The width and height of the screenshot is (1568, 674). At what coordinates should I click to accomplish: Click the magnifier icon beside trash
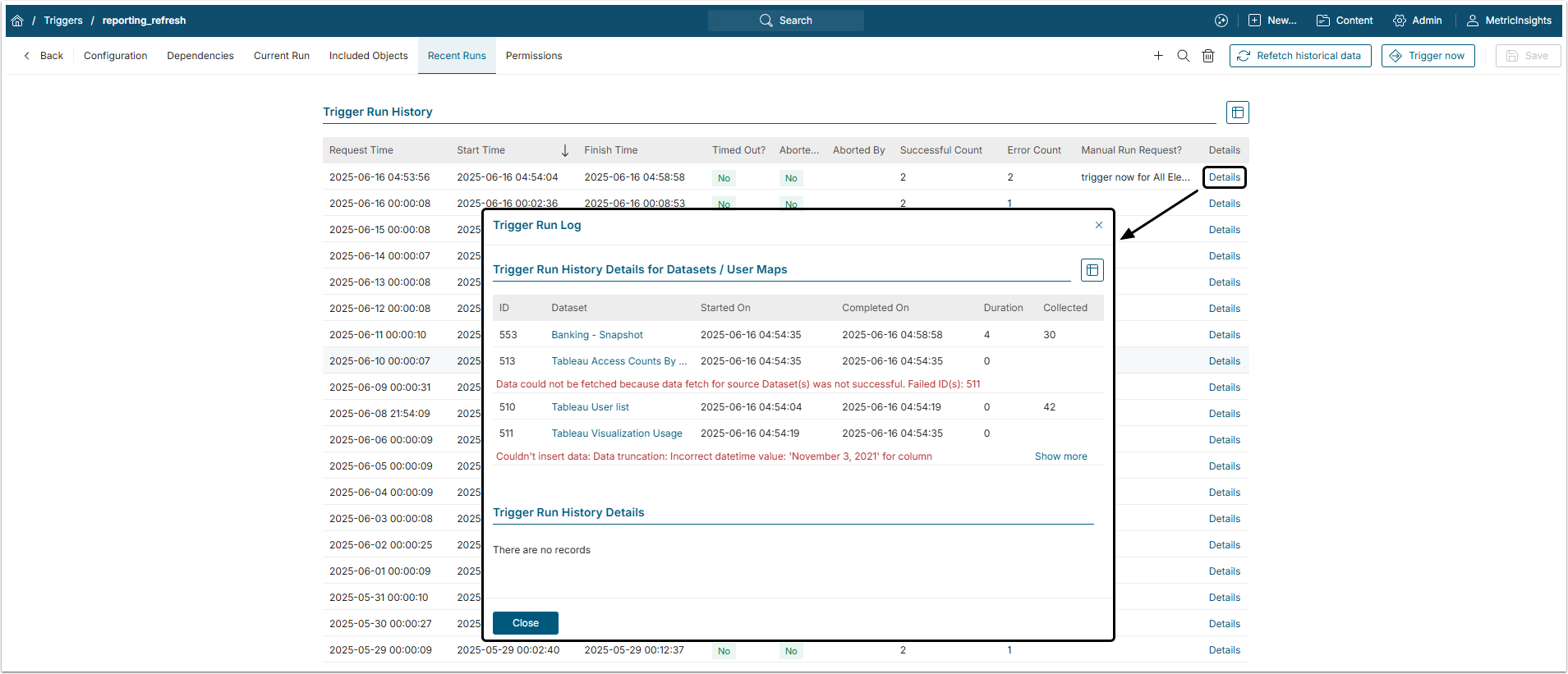click(1183, 56)
